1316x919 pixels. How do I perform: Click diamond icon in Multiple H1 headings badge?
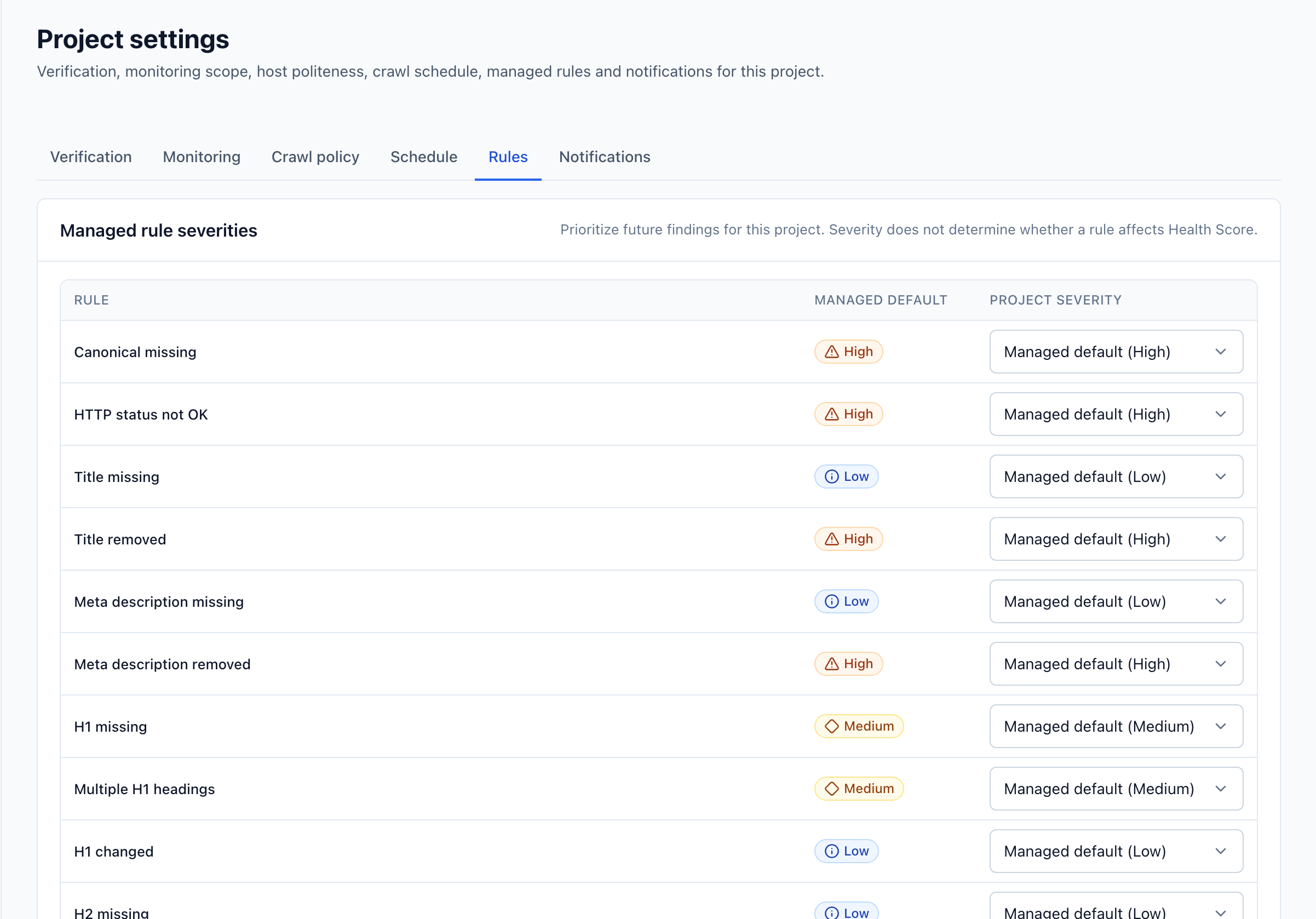tap(832, 789)
